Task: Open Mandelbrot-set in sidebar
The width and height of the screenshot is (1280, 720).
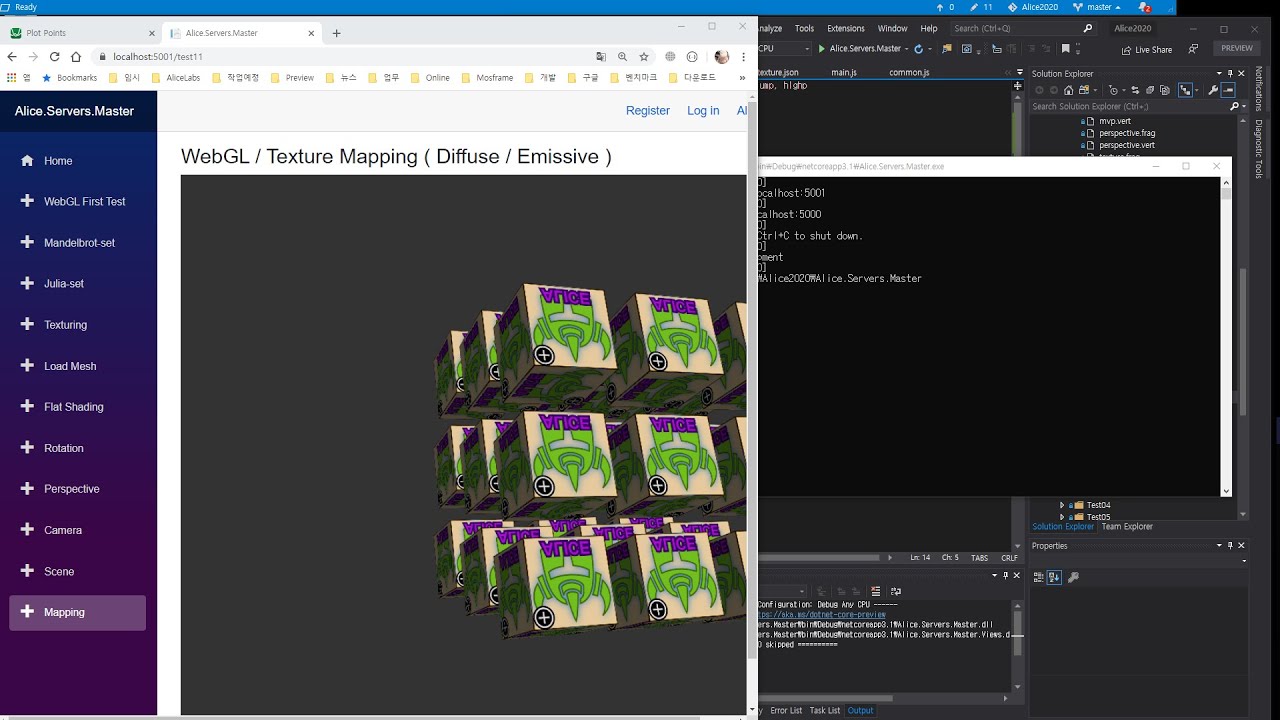Action: (x=78, y=242)
